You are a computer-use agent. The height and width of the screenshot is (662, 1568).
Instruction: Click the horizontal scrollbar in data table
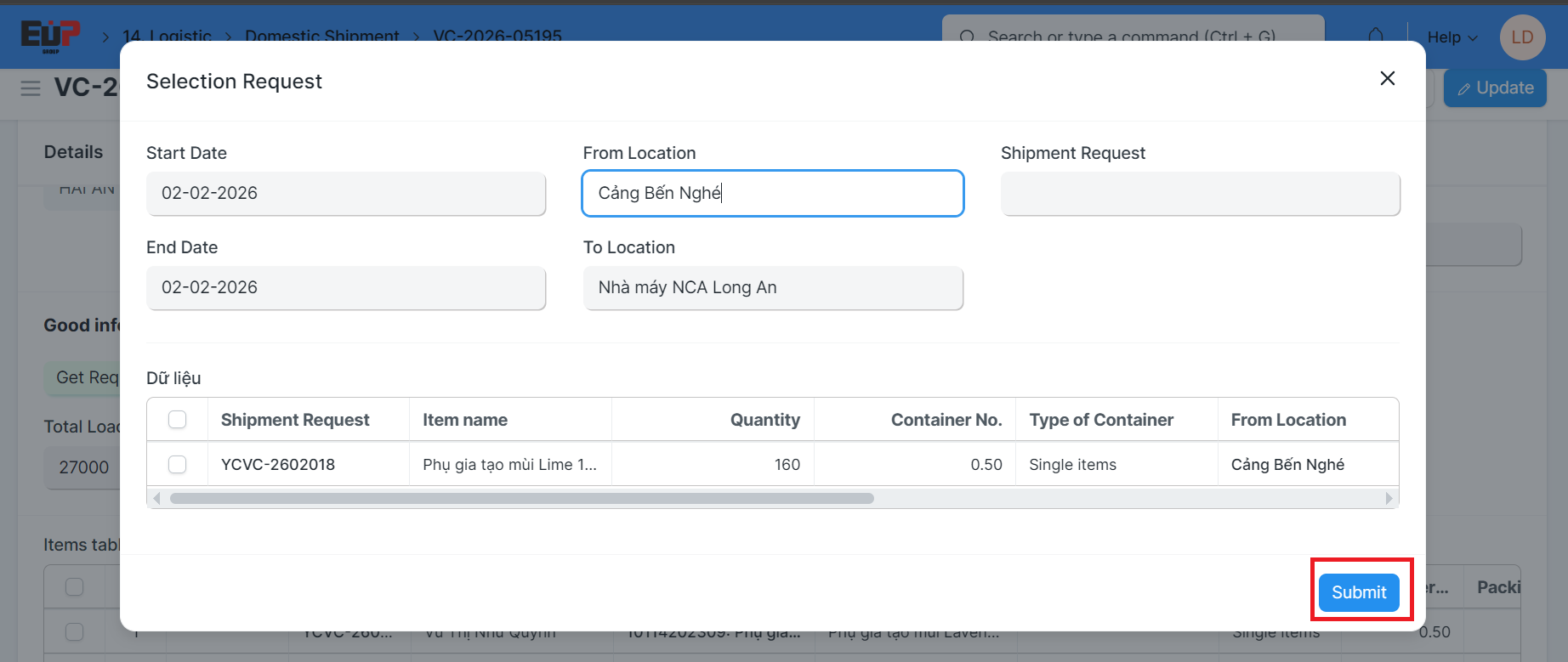click(x=521, y=498)
